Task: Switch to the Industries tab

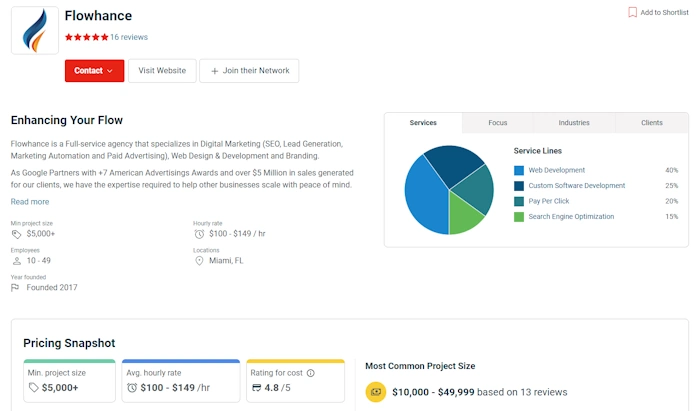Action: pyautogui.click(x=574, y=123)
